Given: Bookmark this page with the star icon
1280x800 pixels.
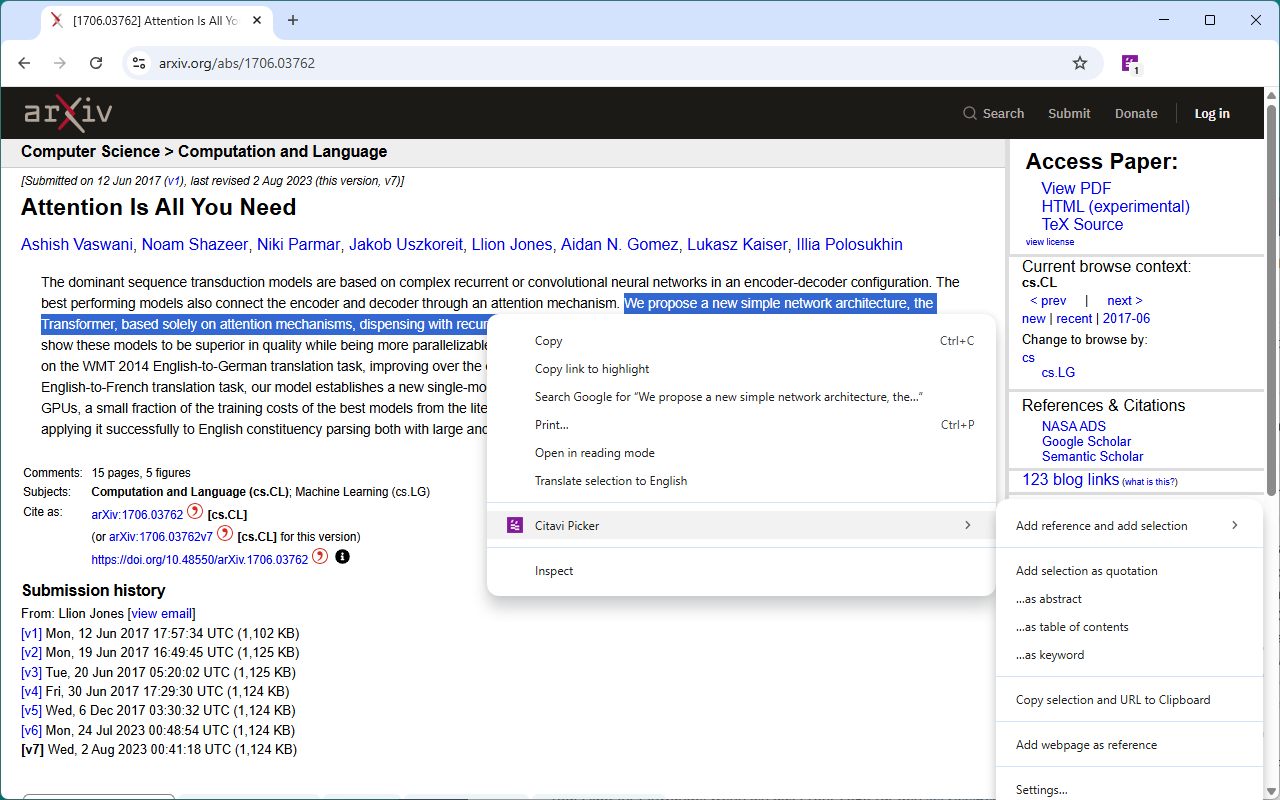Looking at the screenshot, I should pyautogui.click(x=1080, y=63).
